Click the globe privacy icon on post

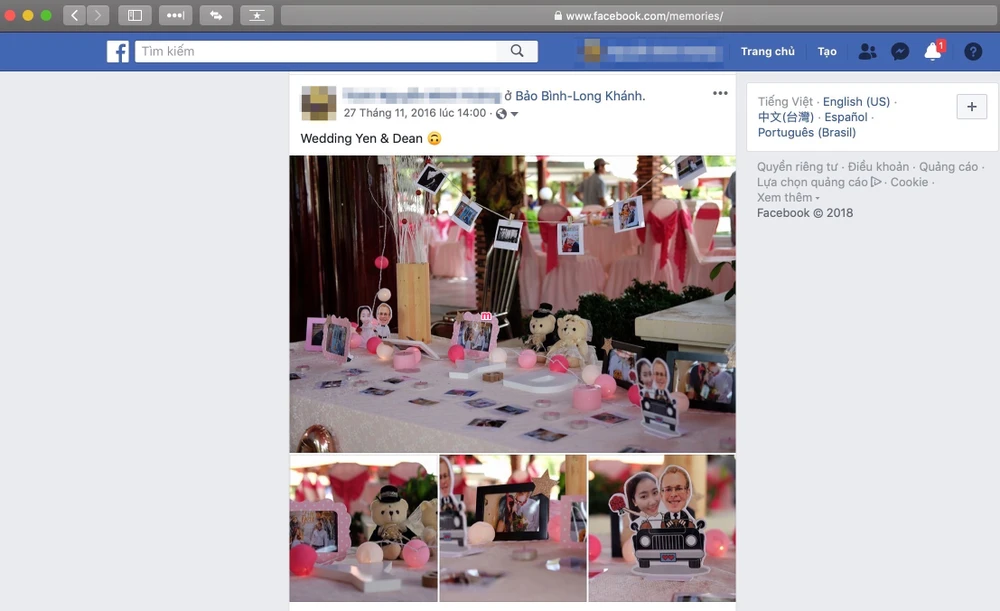point(501,114)
